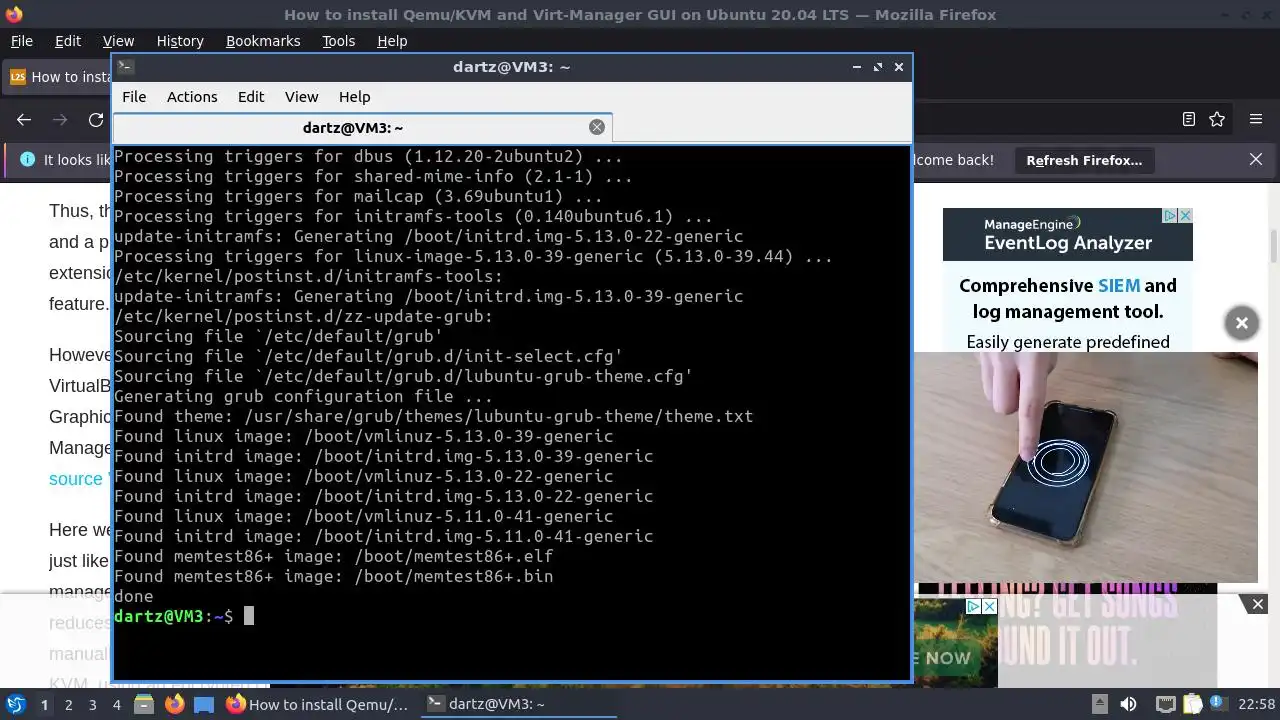1280x720 pixels.
Task: Open Help menu in Firefox window
Action: coord(392,41)
